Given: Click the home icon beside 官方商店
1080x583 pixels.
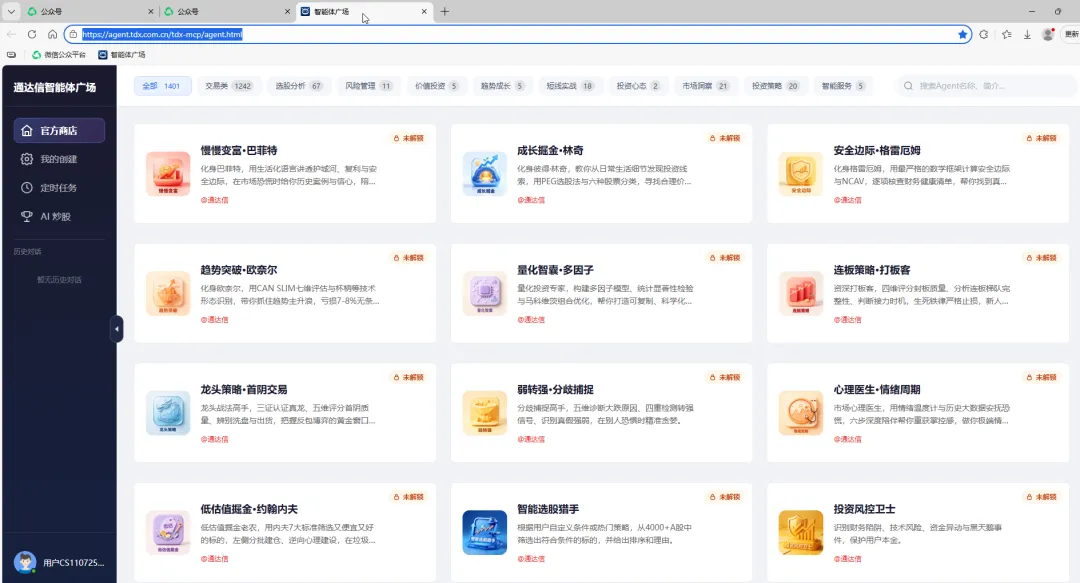Looking at the screenshot, I should pyautogui.click(x=27, y=130).
